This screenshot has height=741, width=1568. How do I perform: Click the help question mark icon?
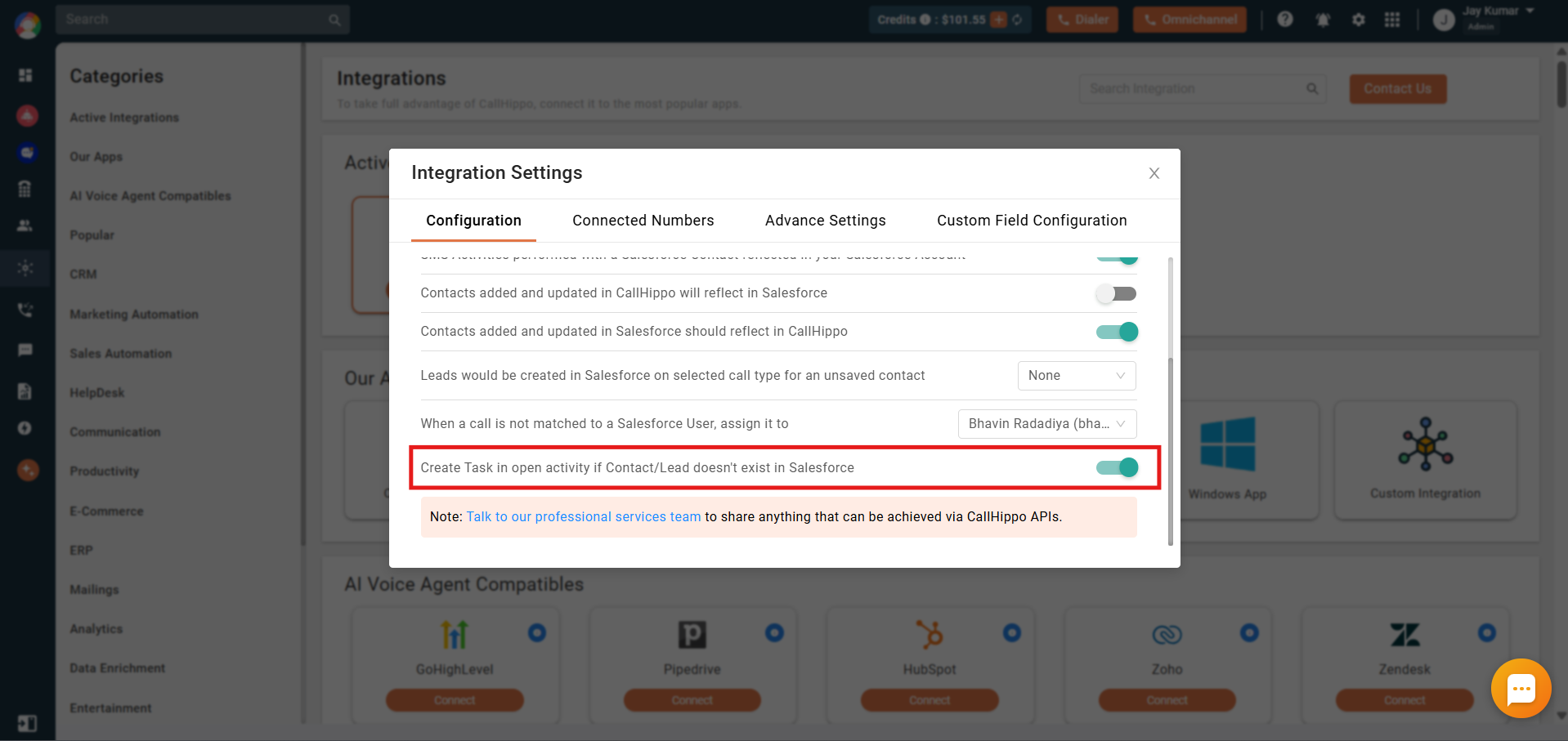tap(1285, 19)
